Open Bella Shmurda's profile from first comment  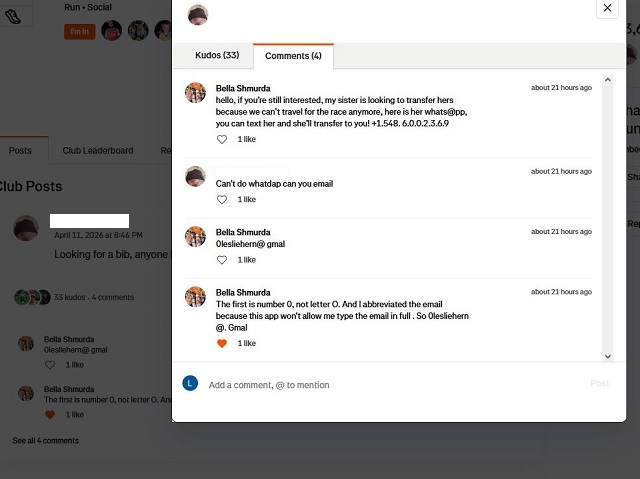(243, 89)
